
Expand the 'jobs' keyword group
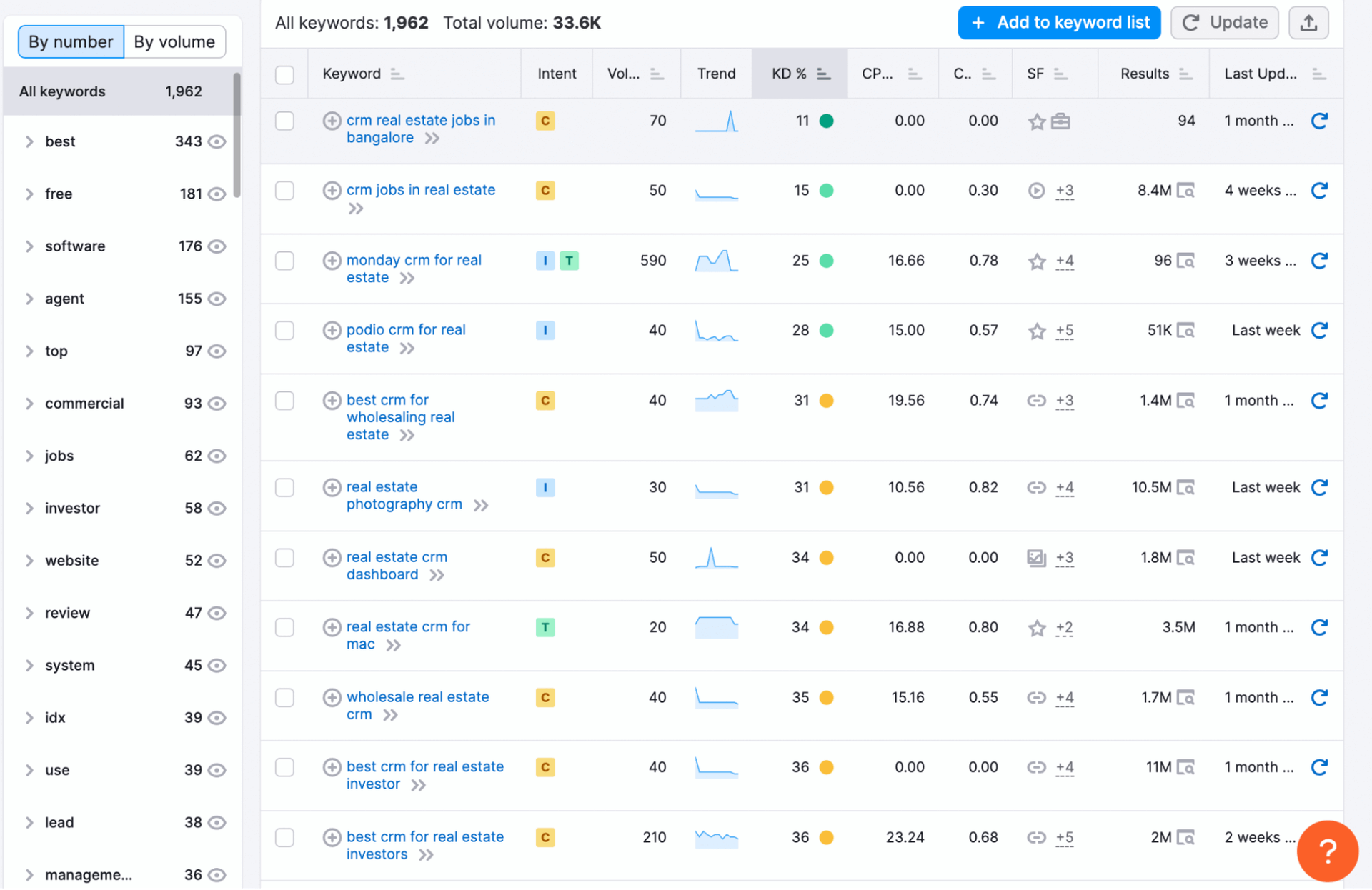(x=29, y=456)
